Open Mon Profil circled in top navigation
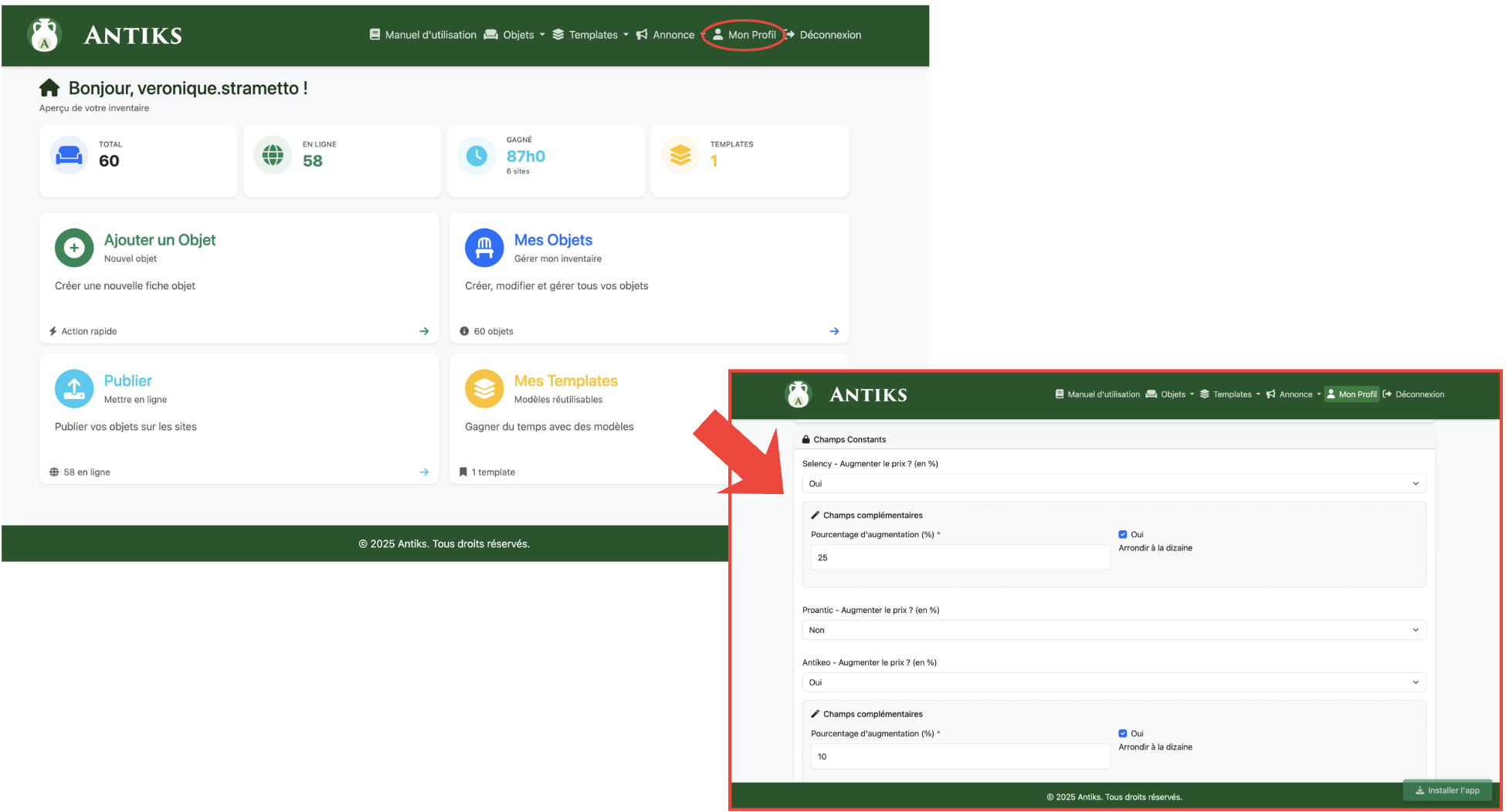Image resolution: width=1506 pixels, height=812 pixels. pos(745,35)
